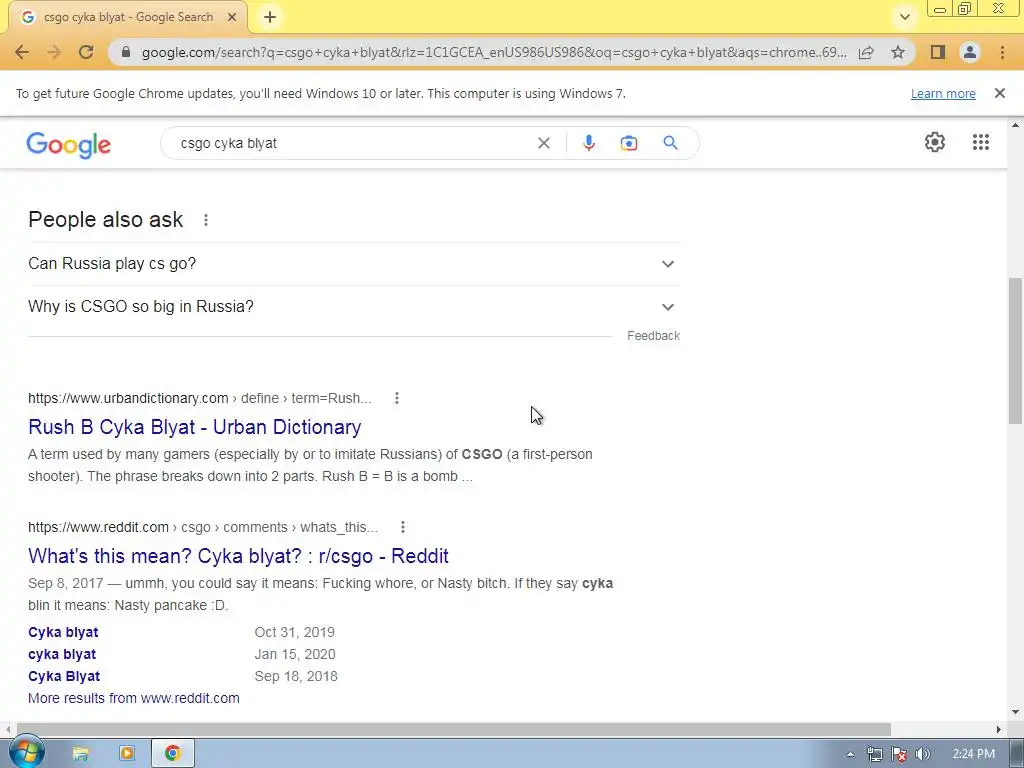
Task: Focus the Google search input field
Action: [353, 143]
